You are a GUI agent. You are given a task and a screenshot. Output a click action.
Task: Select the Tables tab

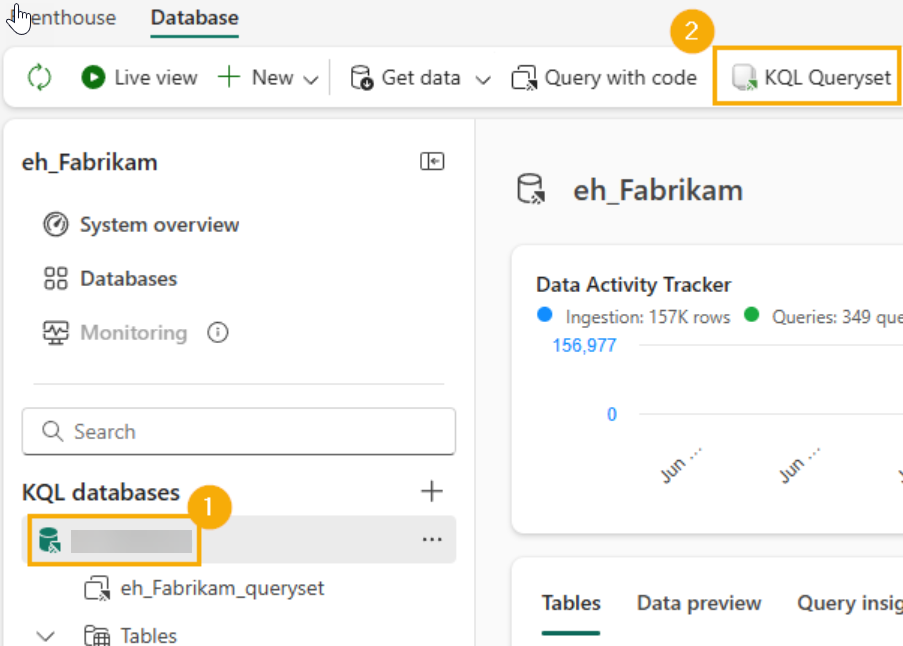[571, 603]
